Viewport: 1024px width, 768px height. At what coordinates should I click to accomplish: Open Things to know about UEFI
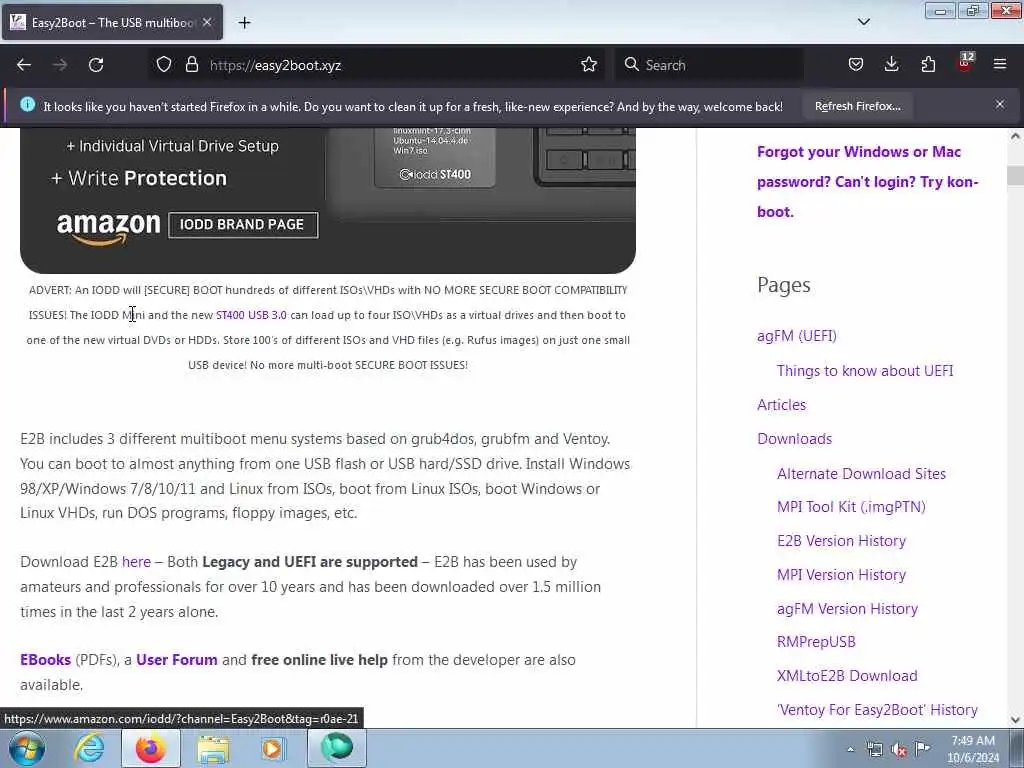[x=865, y=370]
